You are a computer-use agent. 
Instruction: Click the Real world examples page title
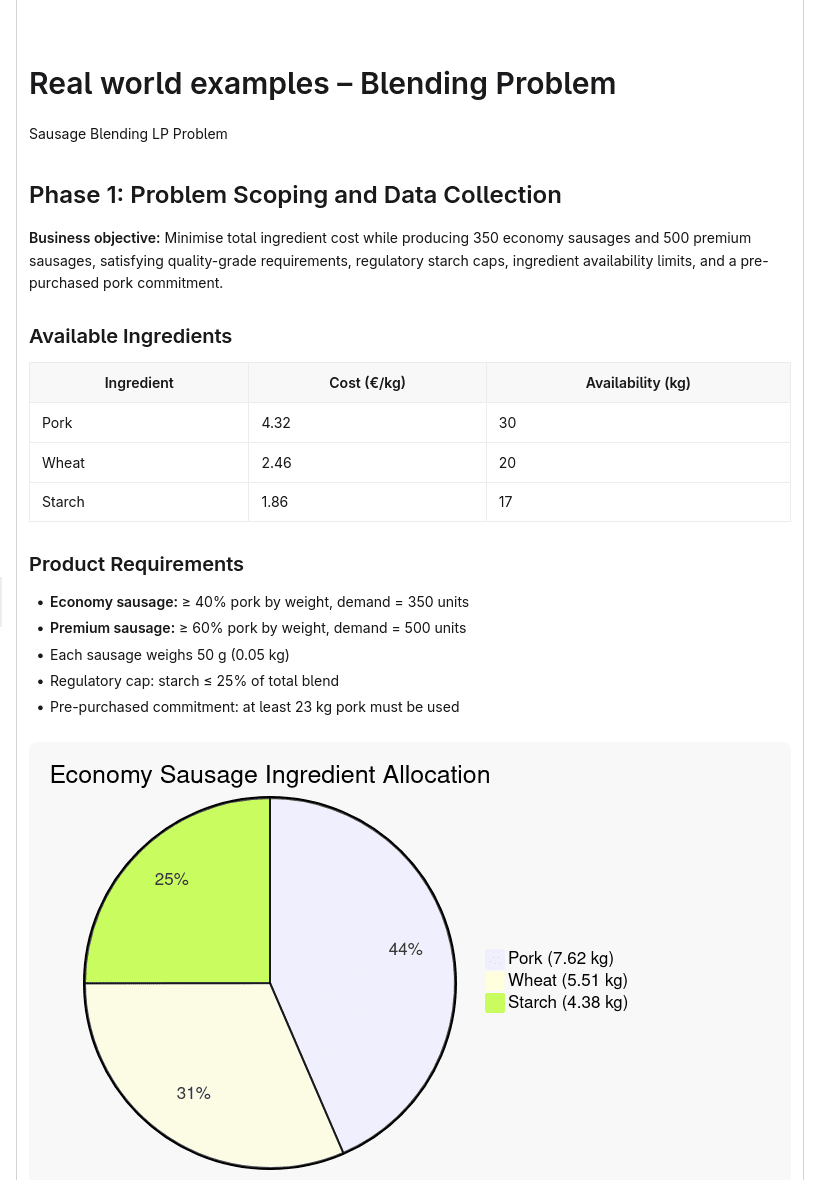tap(322, 84)
